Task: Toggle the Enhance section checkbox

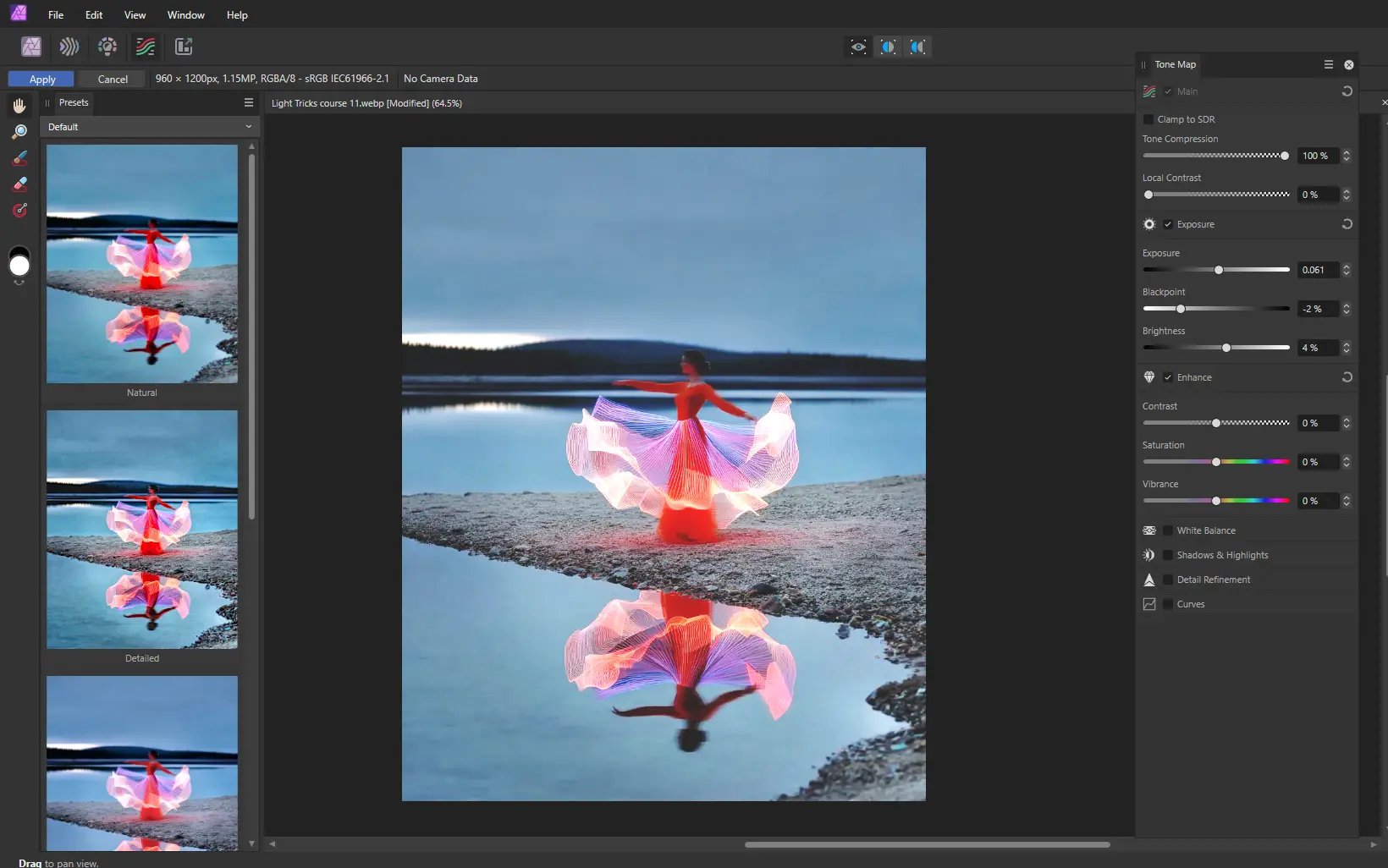Action: point(1168,377)
